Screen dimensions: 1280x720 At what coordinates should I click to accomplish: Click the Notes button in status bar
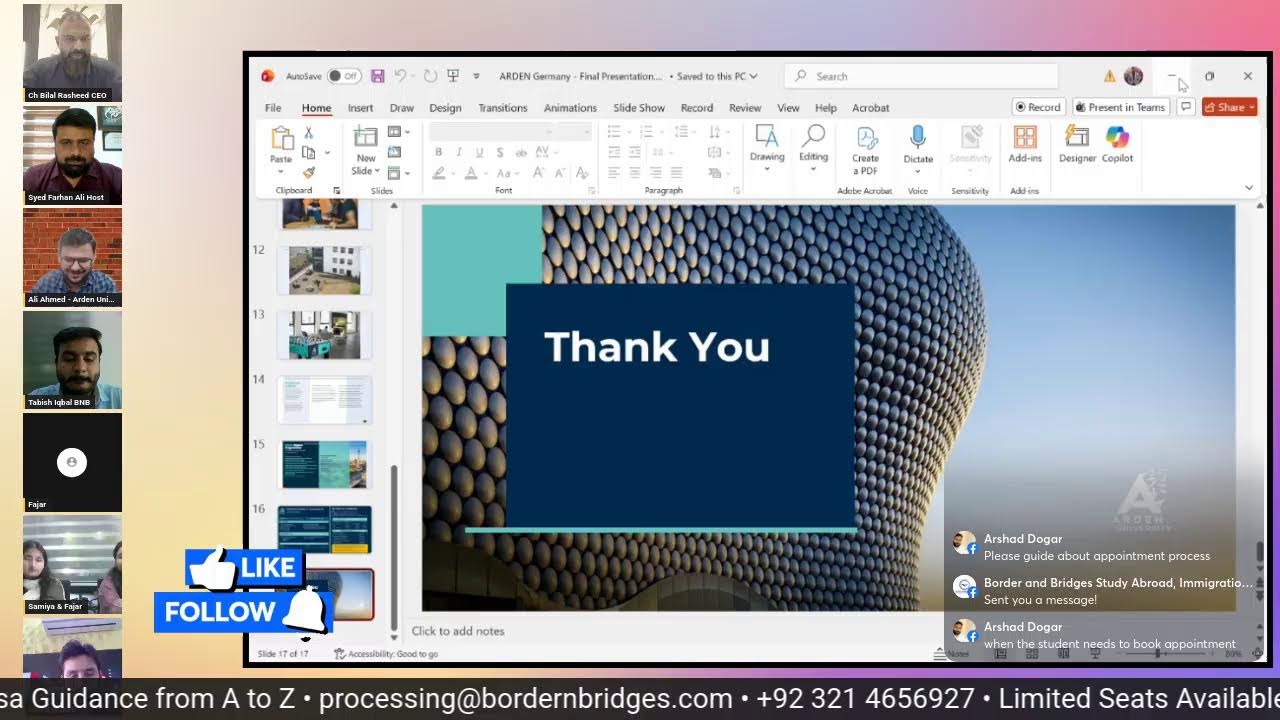pos(951,654)
